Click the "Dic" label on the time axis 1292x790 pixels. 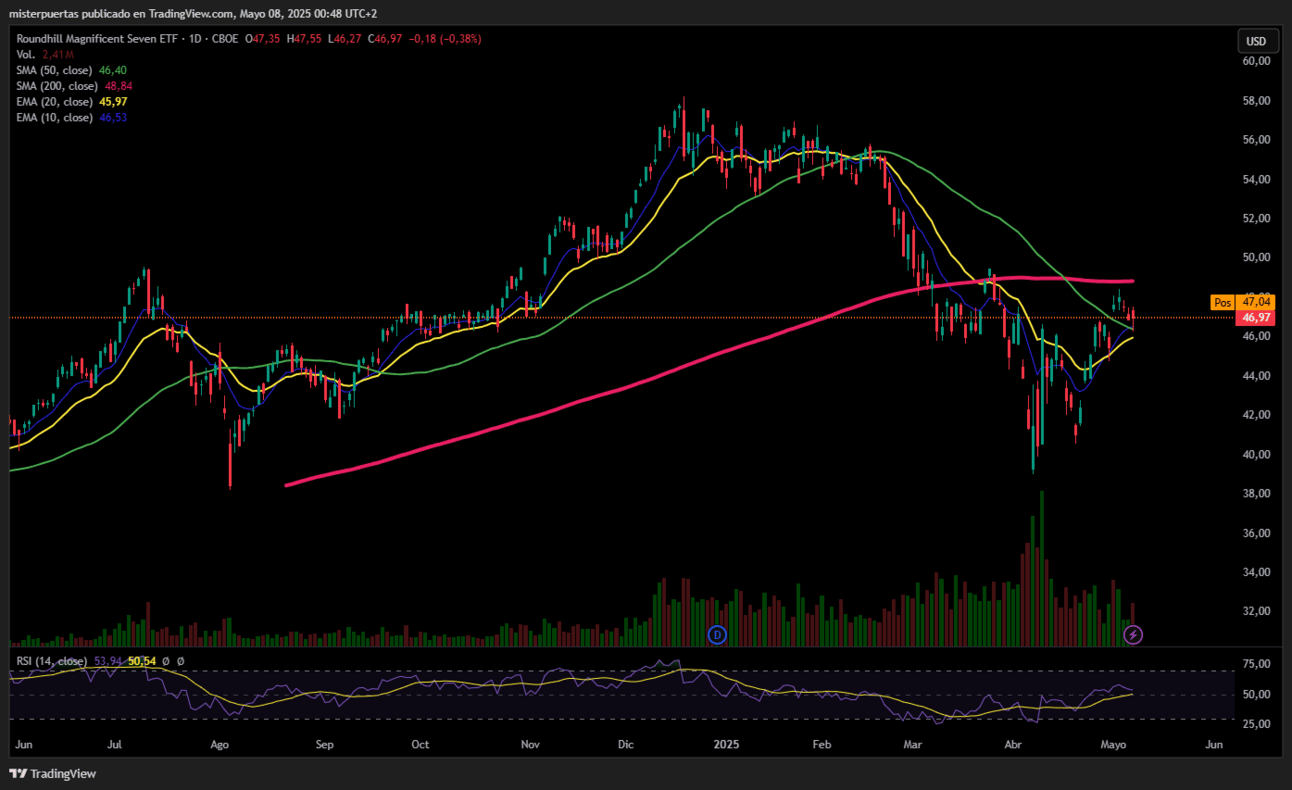(626, 745)
